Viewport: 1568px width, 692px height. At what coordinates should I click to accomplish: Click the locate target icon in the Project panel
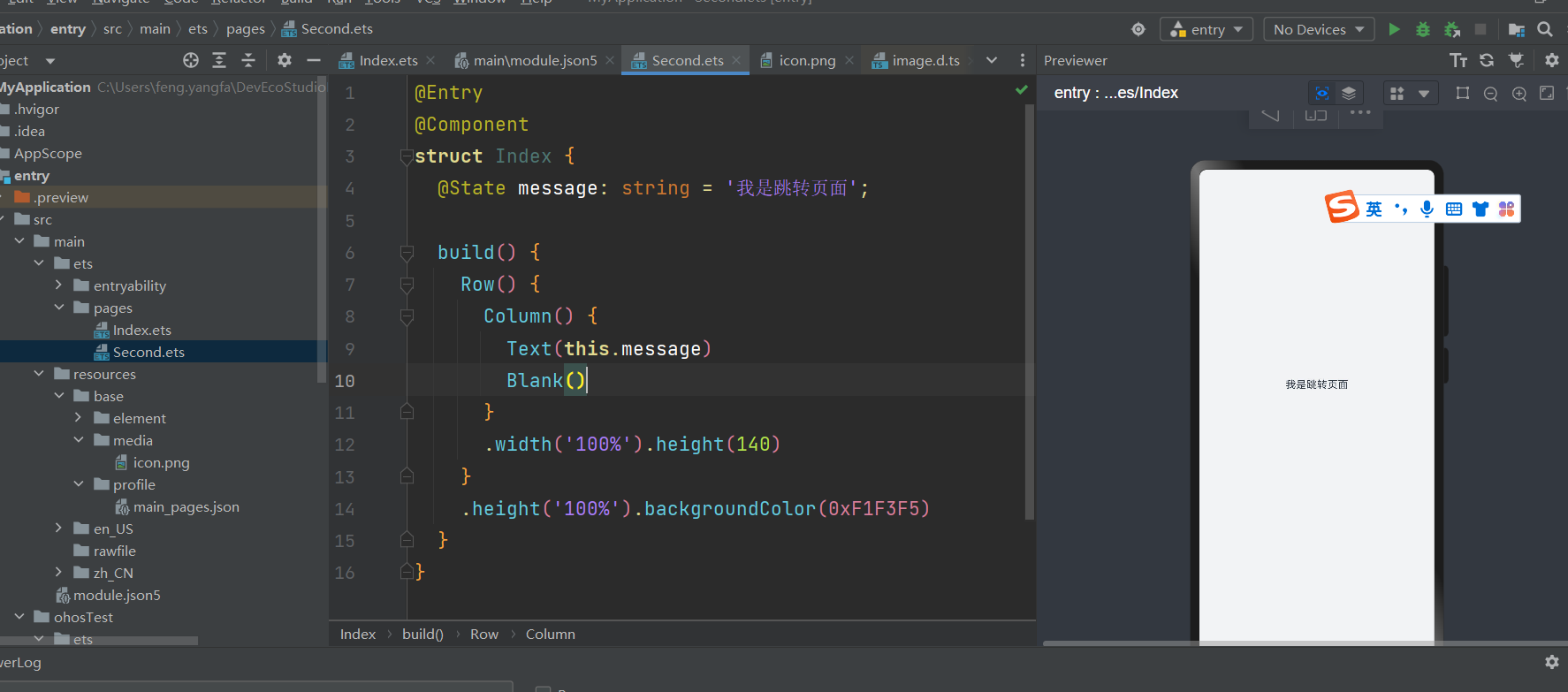point(191,60)
